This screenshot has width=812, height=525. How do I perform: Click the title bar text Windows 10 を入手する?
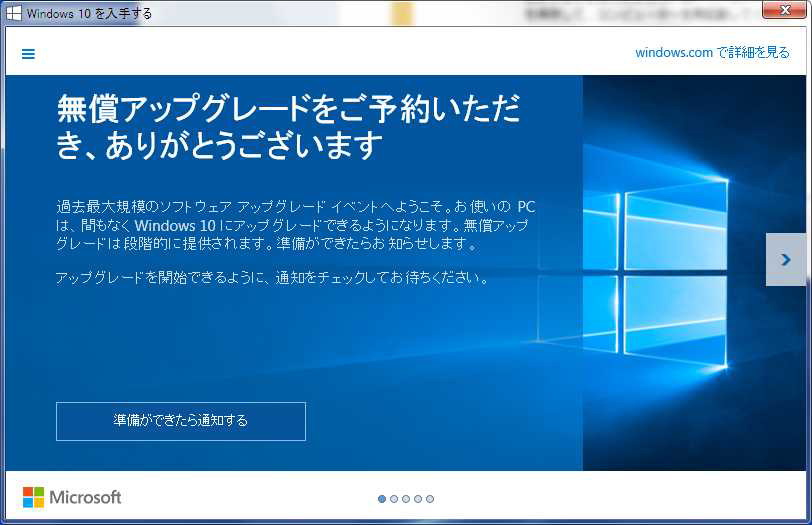pos(90,14)
